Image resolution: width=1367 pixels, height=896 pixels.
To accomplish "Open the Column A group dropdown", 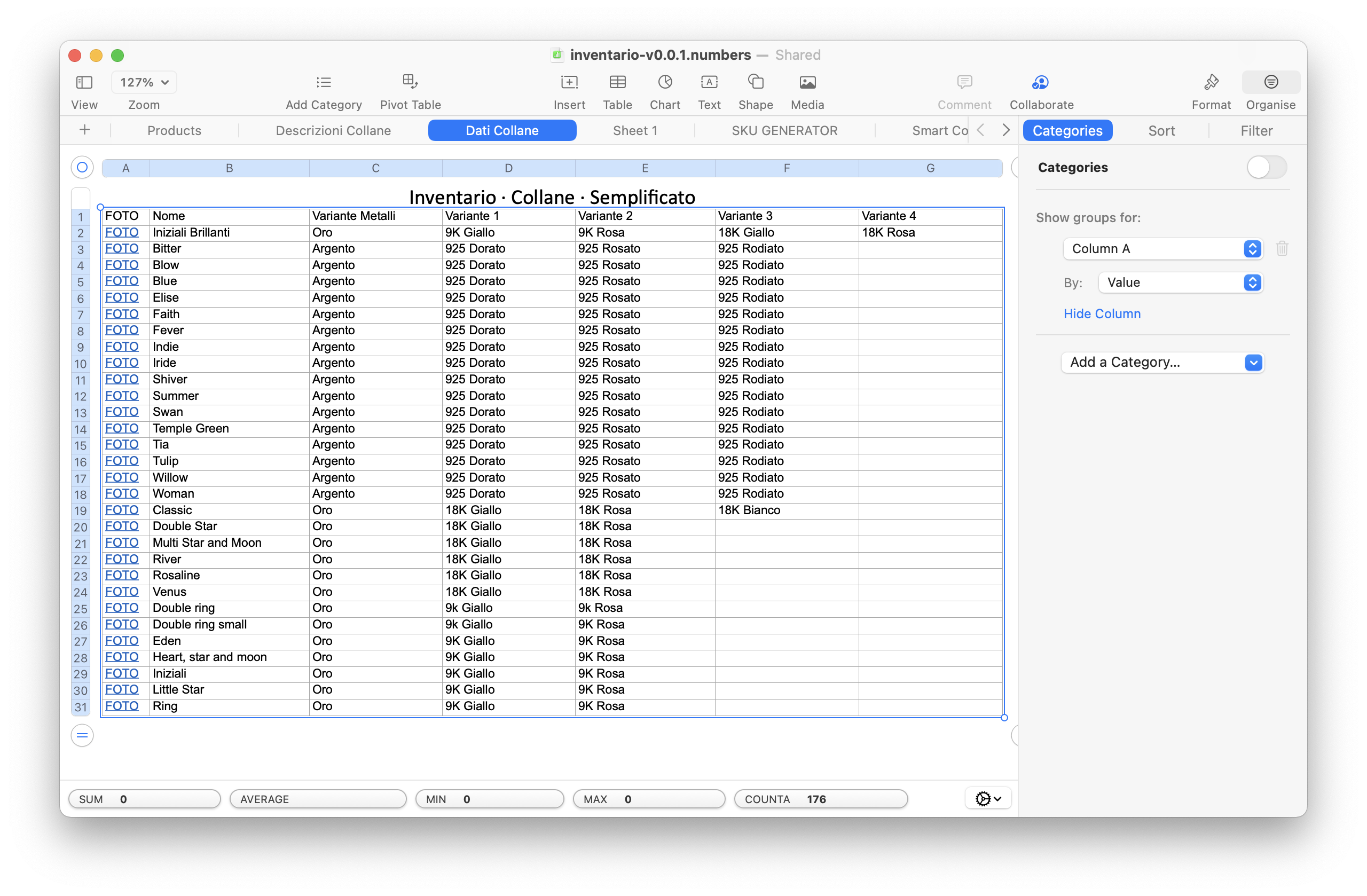I will (x=1162, y=249).
